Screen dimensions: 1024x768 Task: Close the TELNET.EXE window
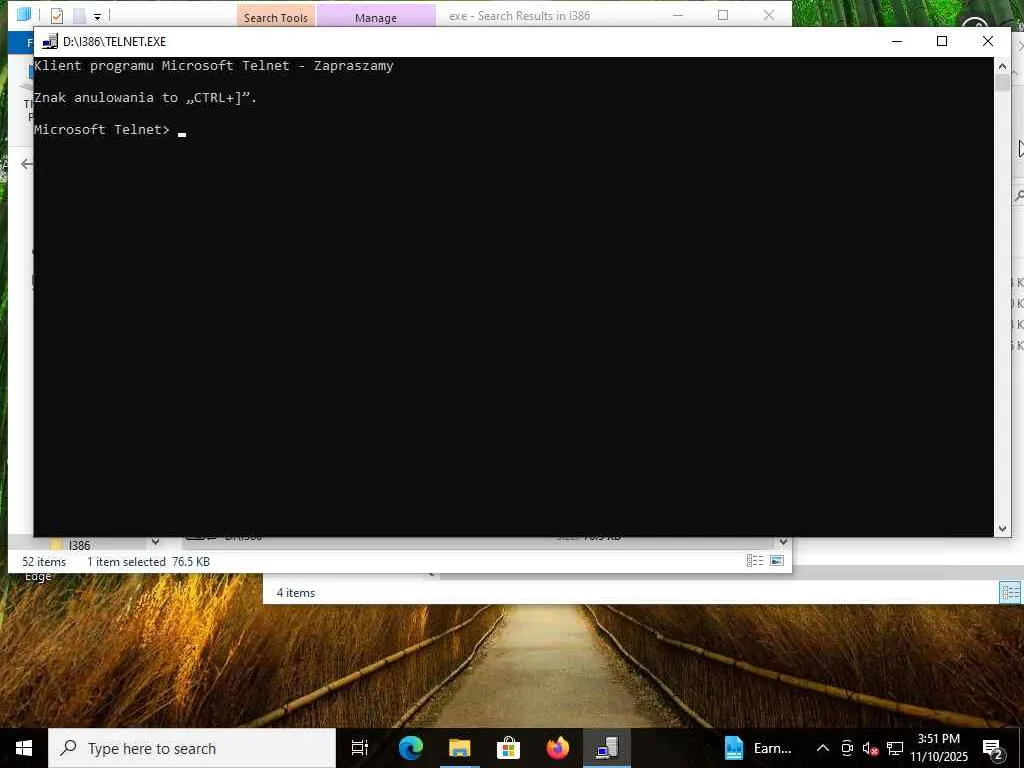pyautogui.click(x=987, y=42)
